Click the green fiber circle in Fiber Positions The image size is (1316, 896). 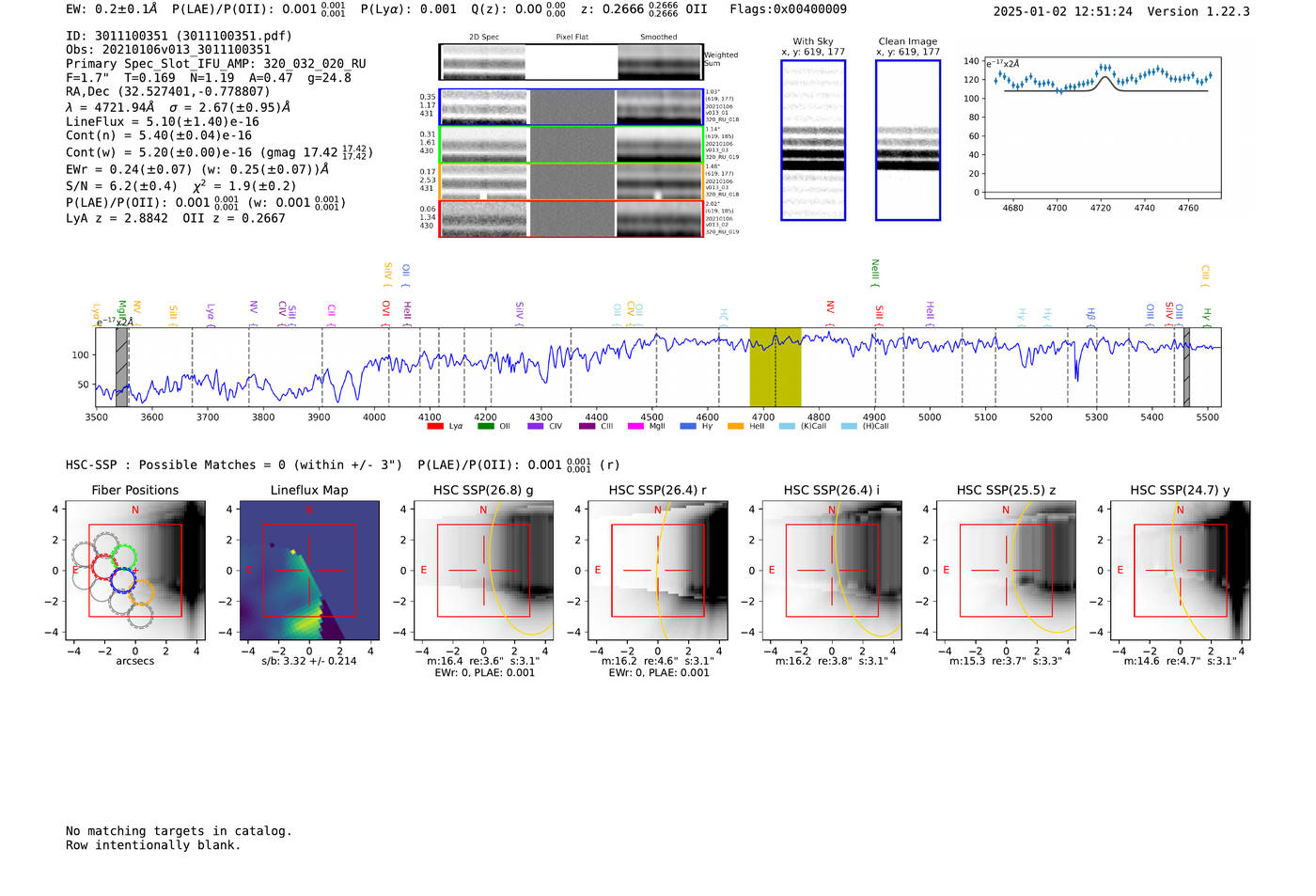tap(123, 557)
